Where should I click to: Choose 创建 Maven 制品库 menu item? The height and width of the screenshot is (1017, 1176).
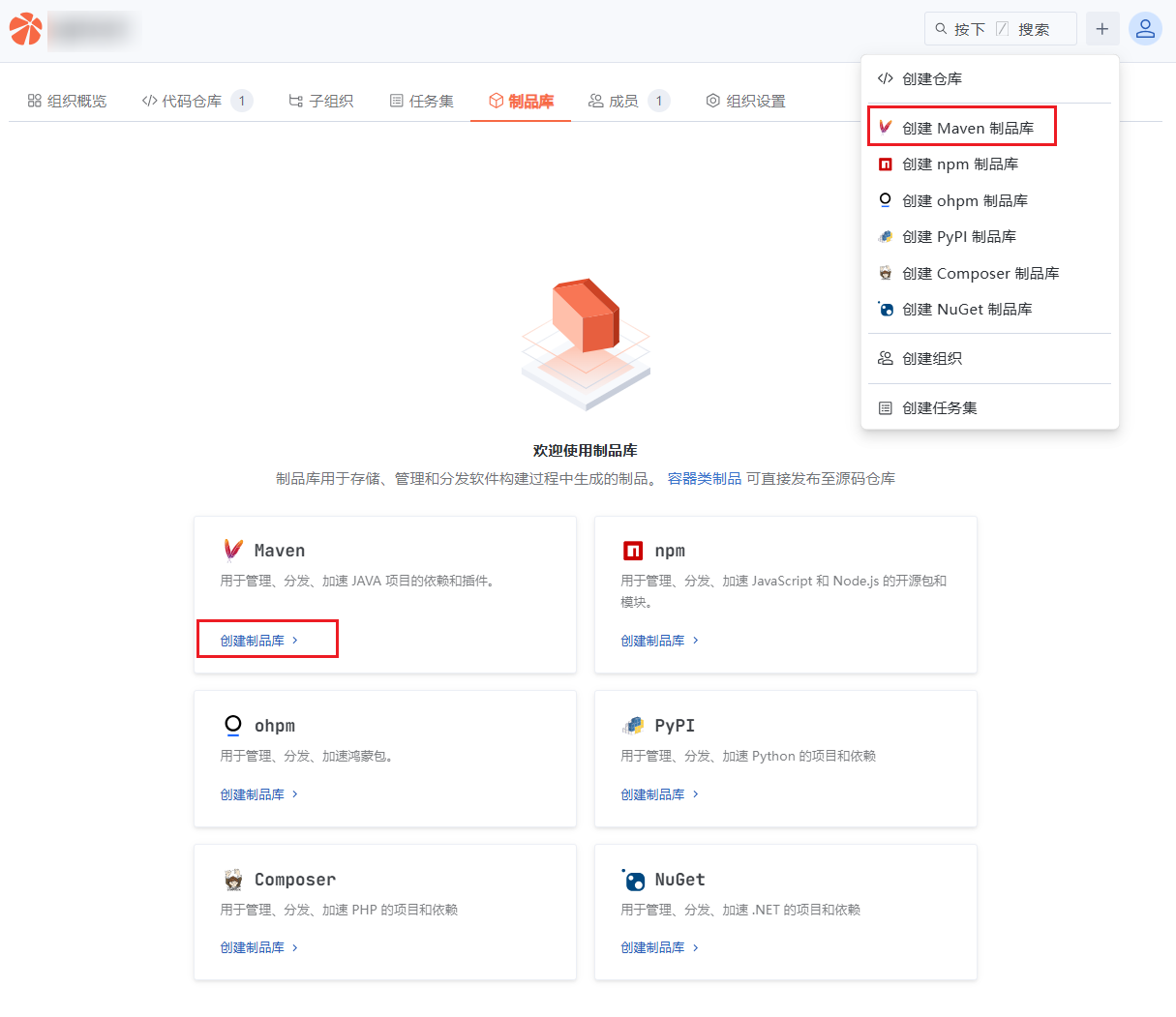click(x=990, y=128)
